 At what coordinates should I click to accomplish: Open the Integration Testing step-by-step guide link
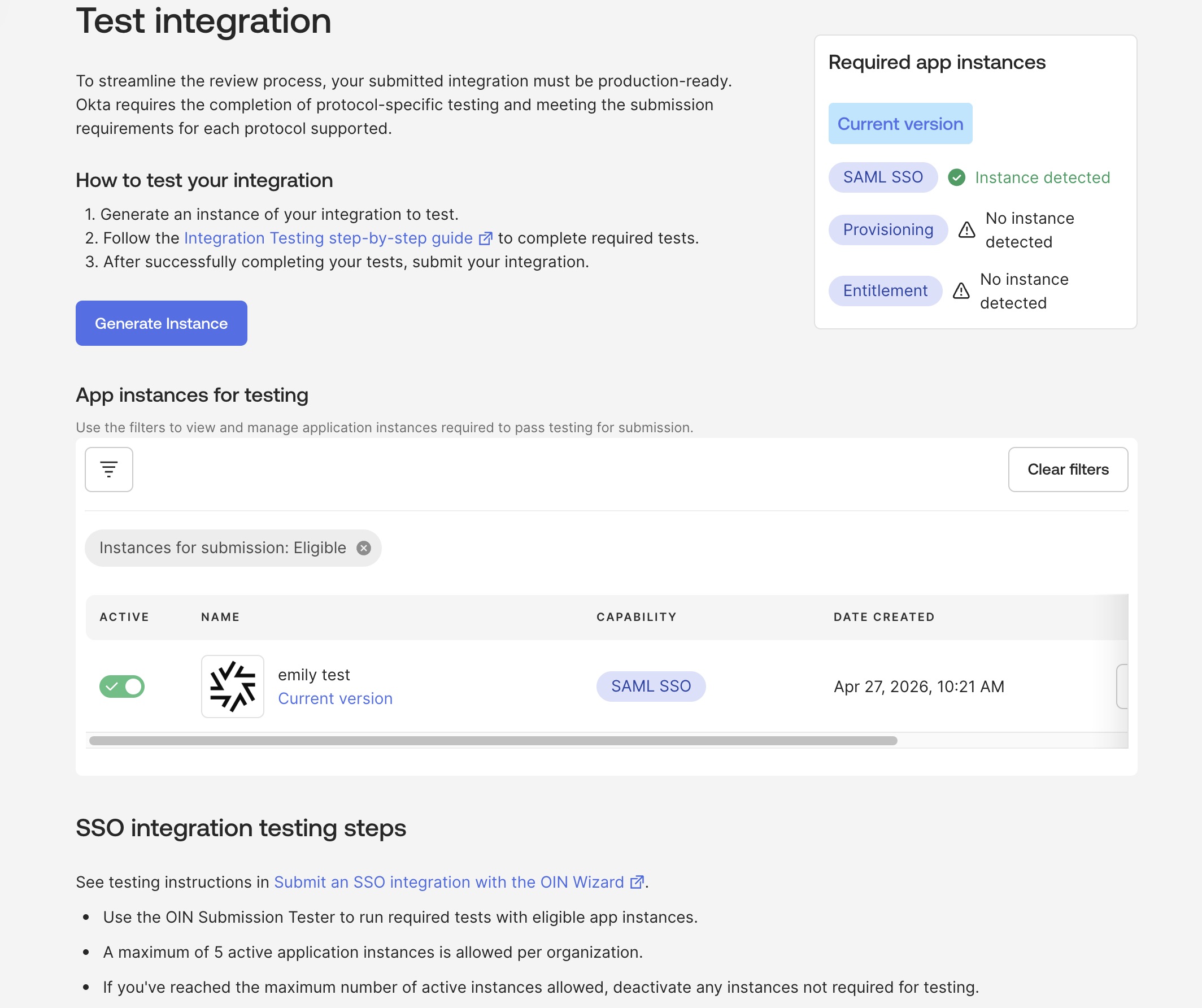(329, 238)
